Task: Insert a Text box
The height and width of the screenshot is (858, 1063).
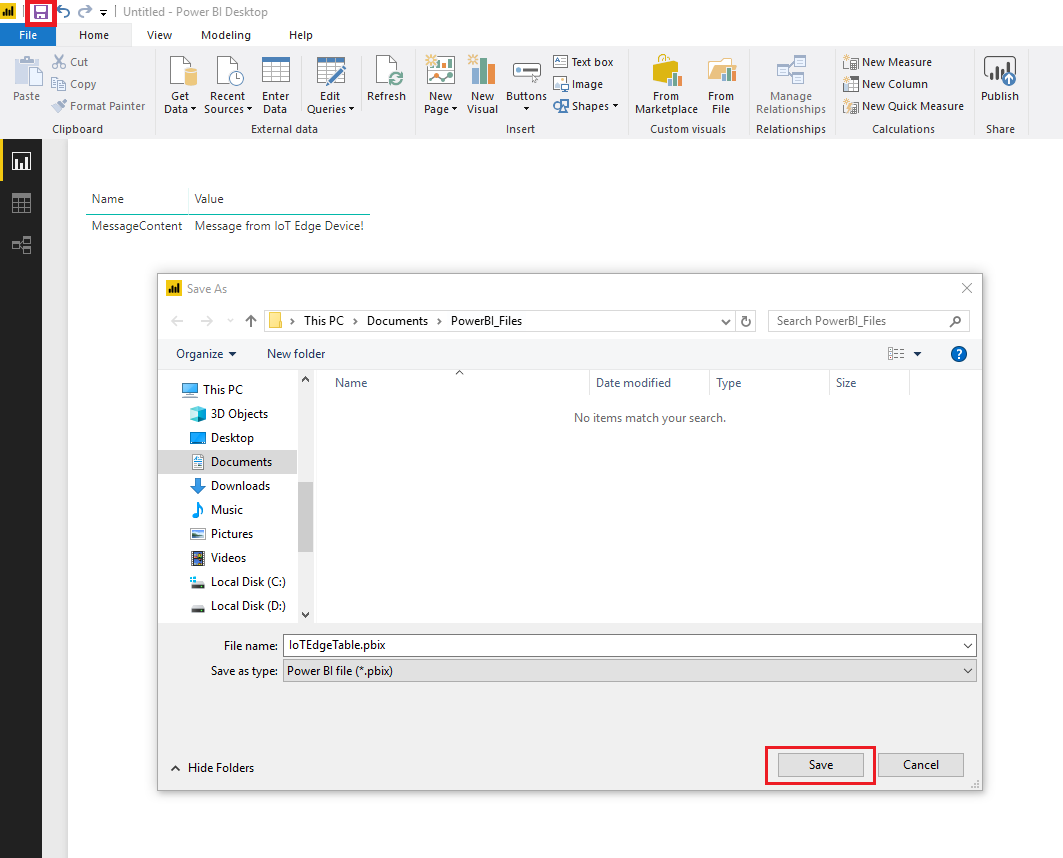Action: [x=584, y=61]
